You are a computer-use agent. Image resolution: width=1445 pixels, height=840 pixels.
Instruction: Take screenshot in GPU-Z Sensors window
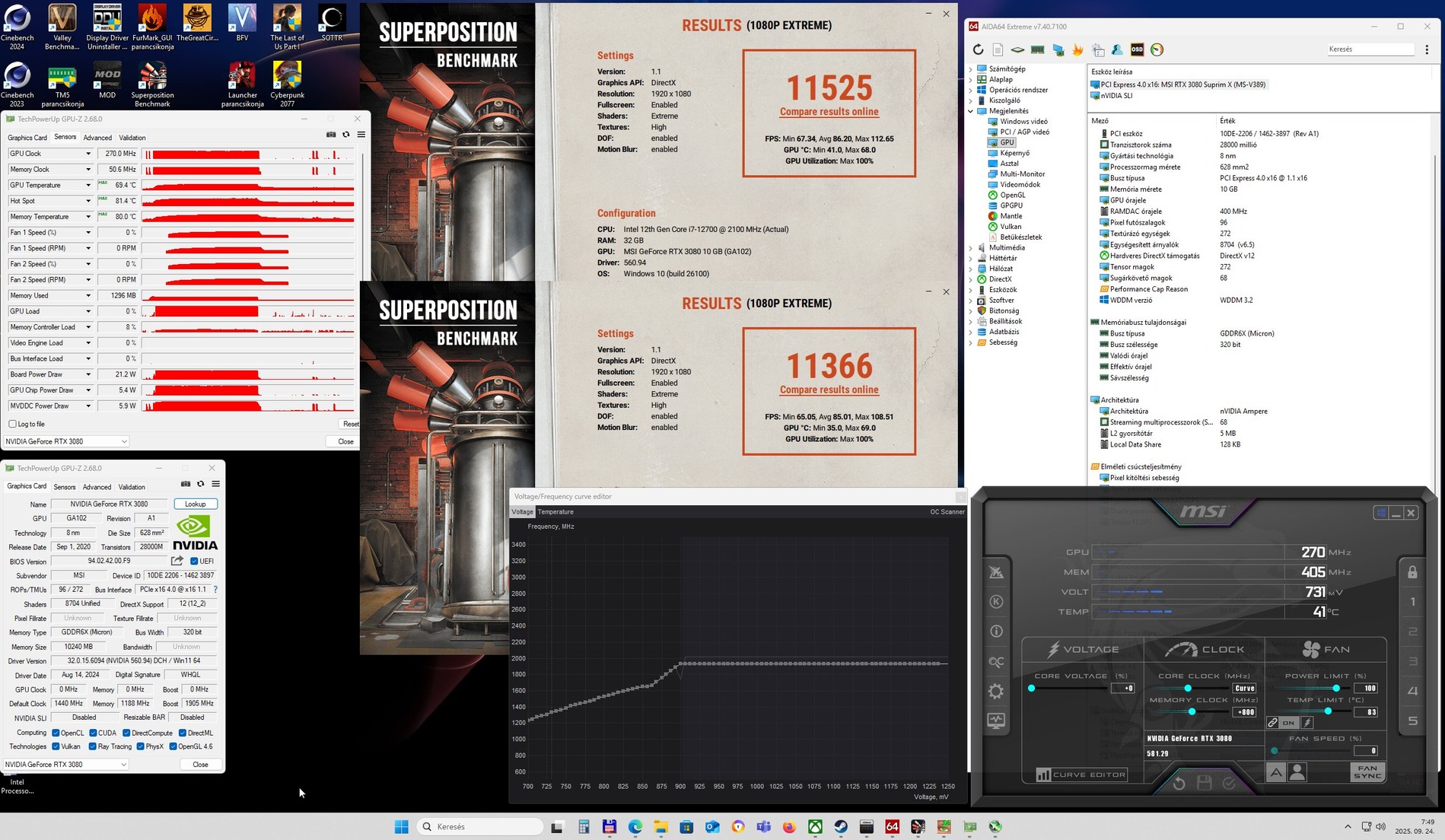coord(331,135)
